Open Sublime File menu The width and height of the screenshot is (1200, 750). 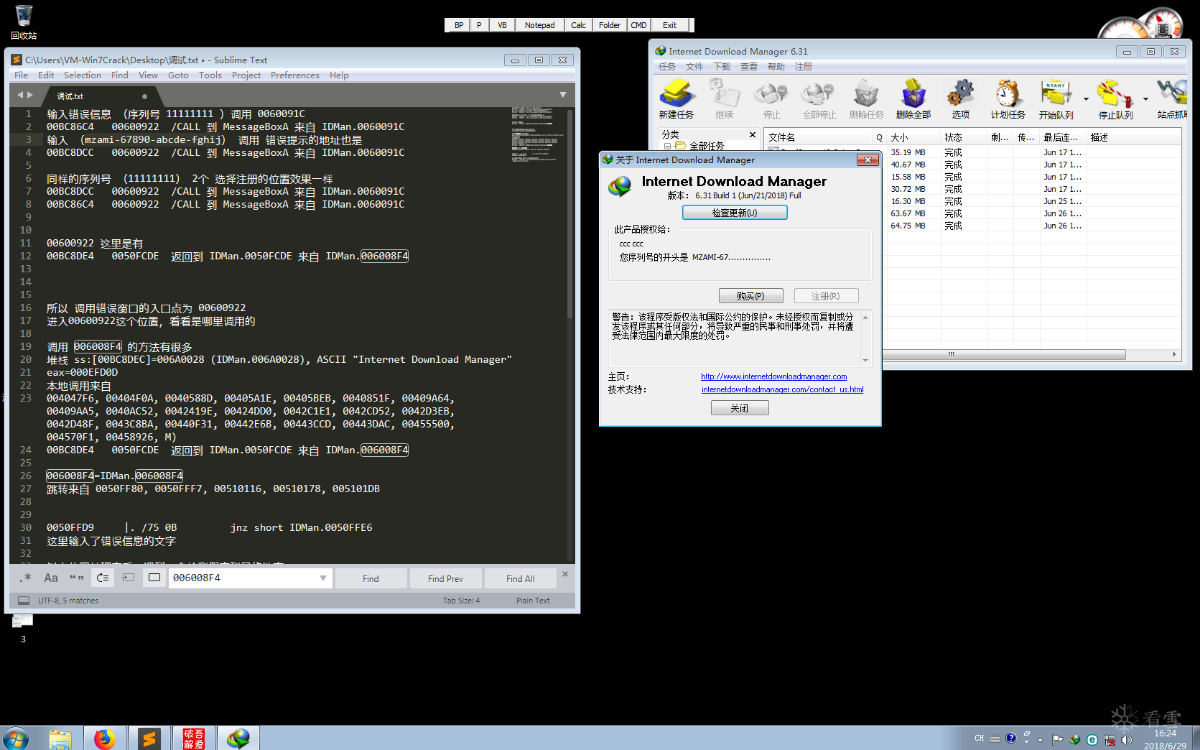click(x=20, y=75)
